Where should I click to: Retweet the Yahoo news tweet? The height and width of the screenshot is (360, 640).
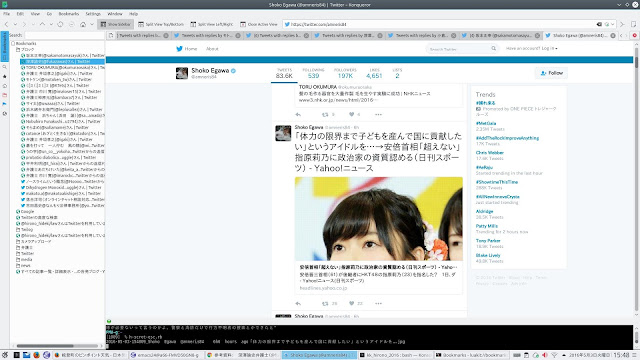tap(325, 303)
